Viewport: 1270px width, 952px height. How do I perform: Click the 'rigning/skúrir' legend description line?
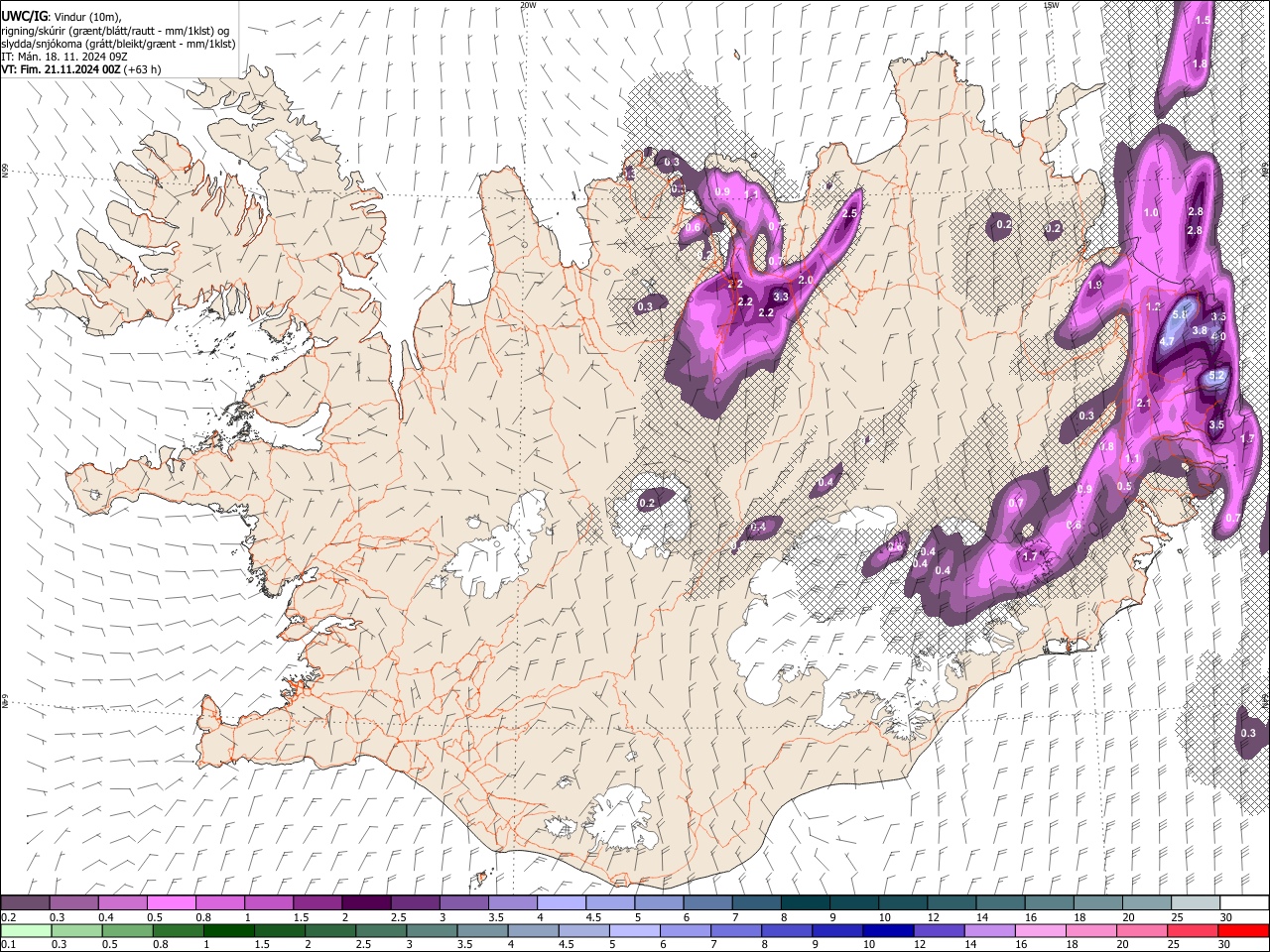[x=115, y=30]
